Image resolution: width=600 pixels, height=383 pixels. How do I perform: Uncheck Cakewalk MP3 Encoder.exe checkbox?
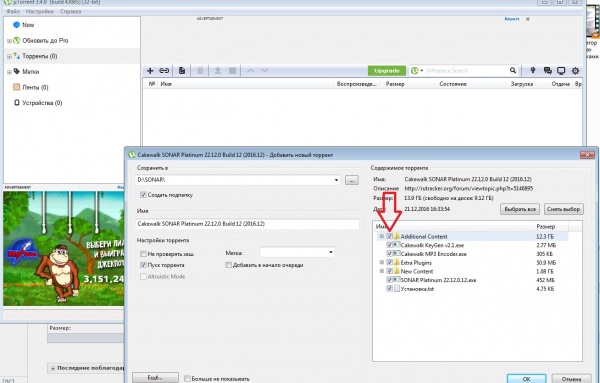click(x=389, y=254)
